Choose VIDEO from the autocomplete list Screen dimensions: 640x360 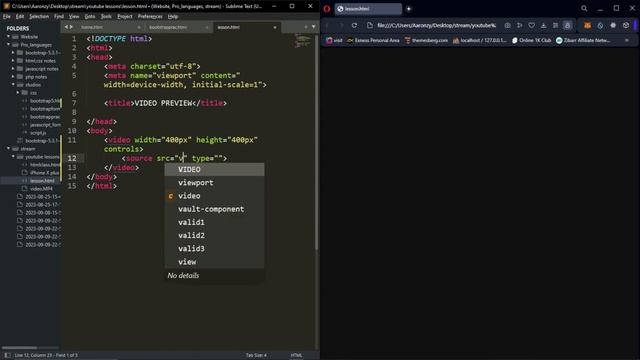214,169
